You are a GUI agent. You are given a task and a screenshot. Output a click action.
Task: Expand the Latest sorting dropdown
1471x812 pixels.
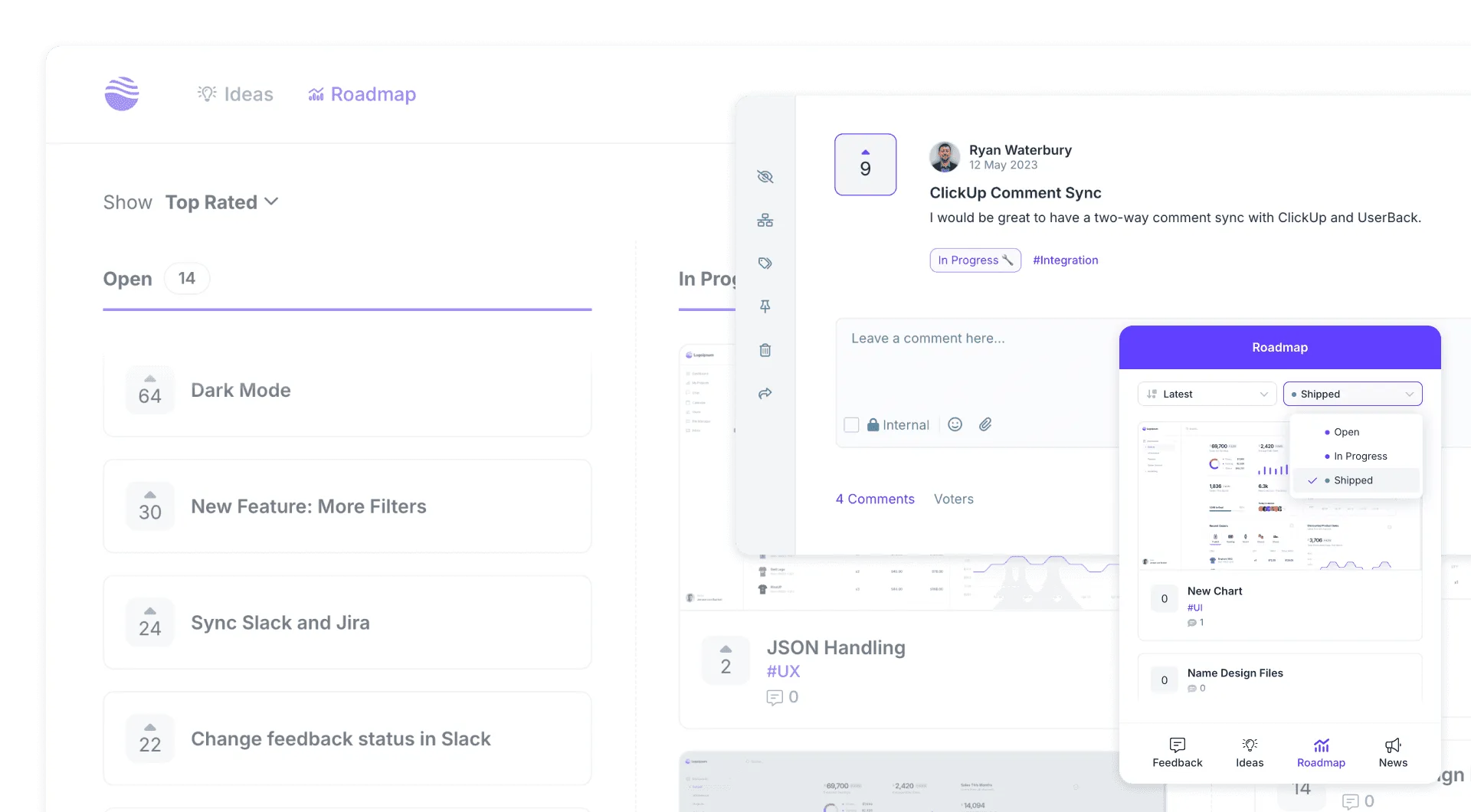point(1206,393)
